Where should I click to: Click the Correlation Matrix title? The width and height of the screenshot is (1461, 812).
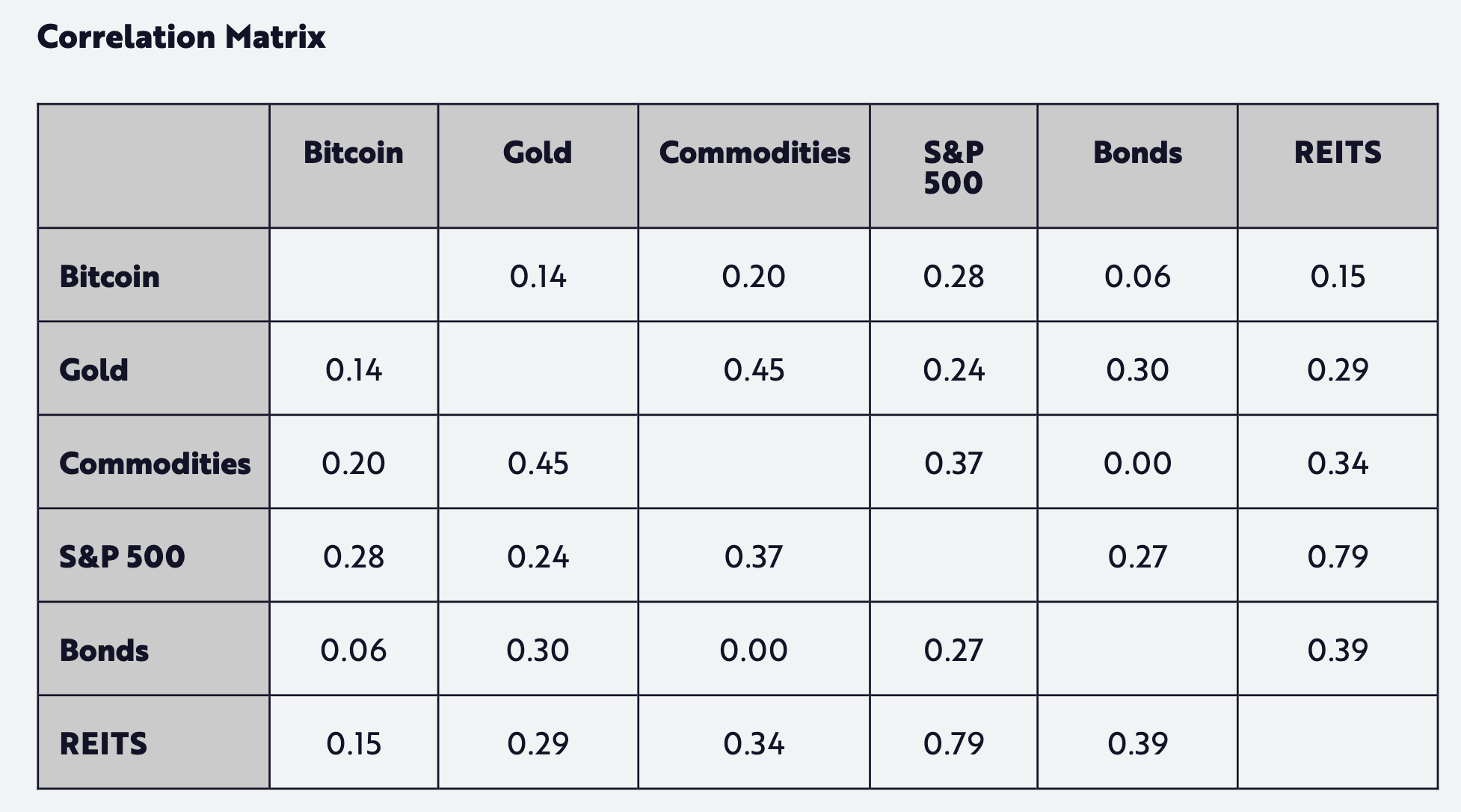[x=181, y=37]
